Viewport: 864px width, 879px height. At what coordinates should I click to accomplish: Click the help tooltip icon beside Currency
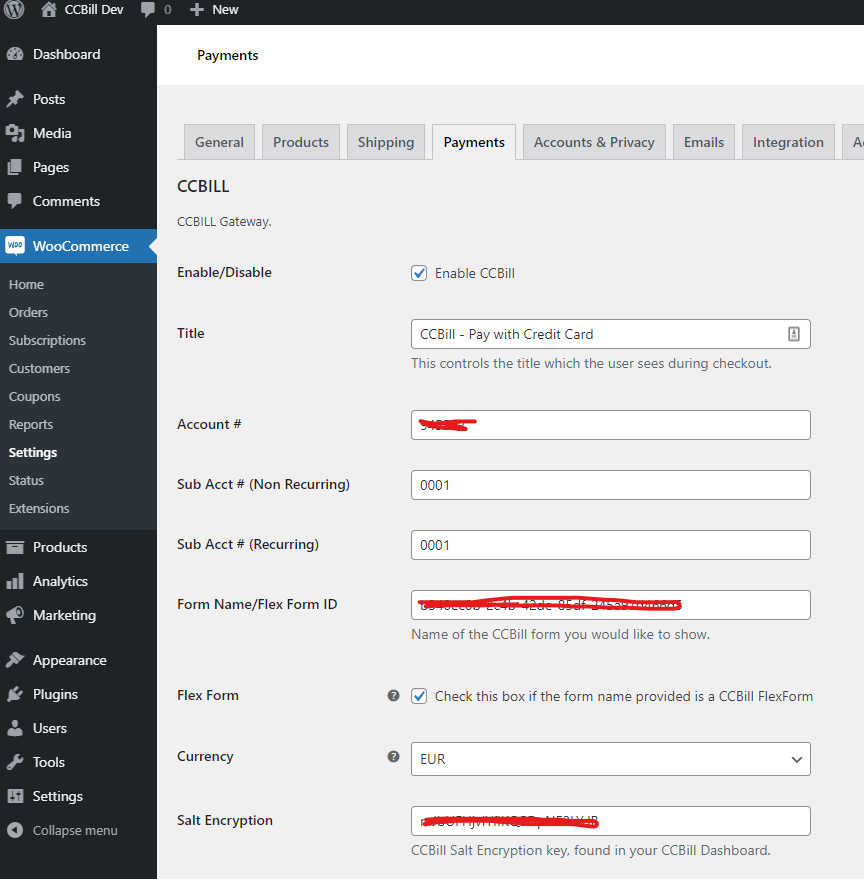[394, 757]
